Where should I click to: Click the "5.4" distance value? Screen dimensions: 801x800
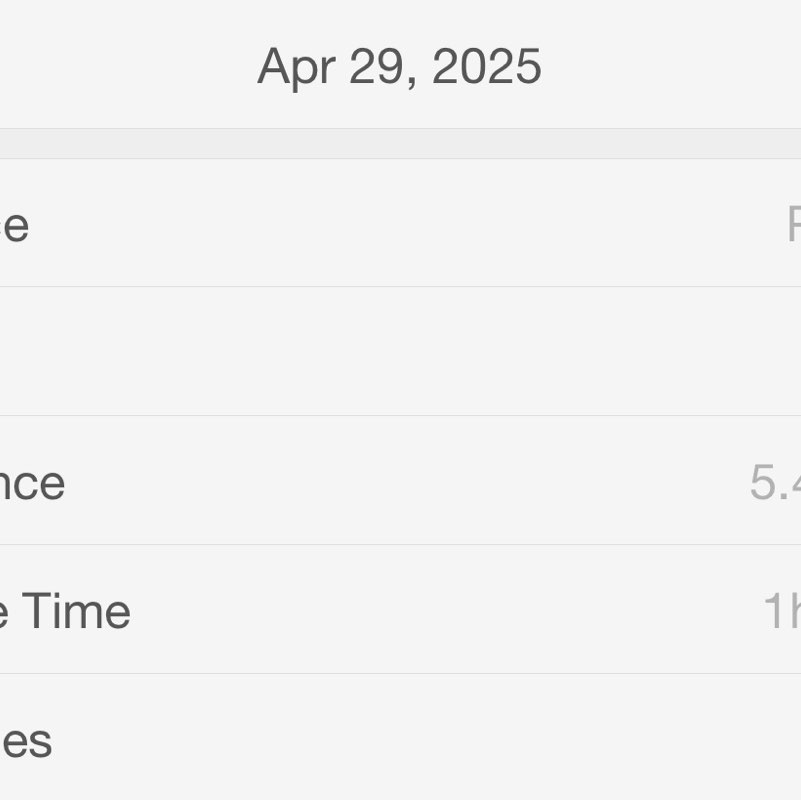tap(775, 483)
